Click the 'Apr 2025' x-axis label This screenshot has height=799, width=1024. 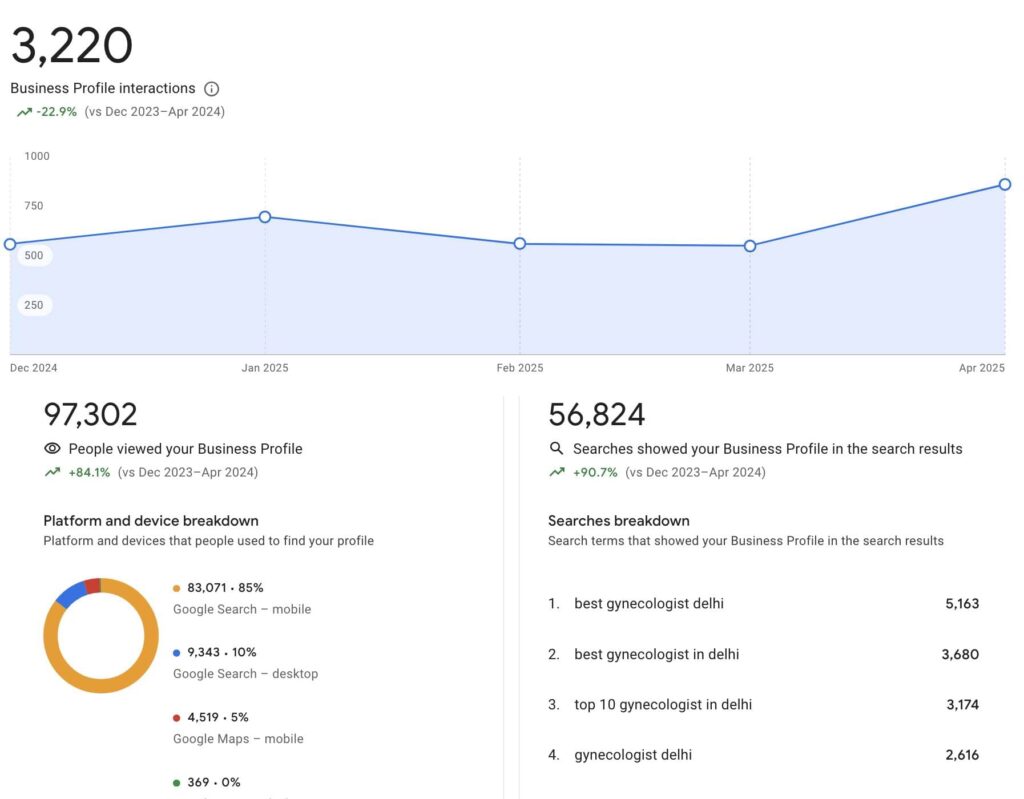point(982,368)
